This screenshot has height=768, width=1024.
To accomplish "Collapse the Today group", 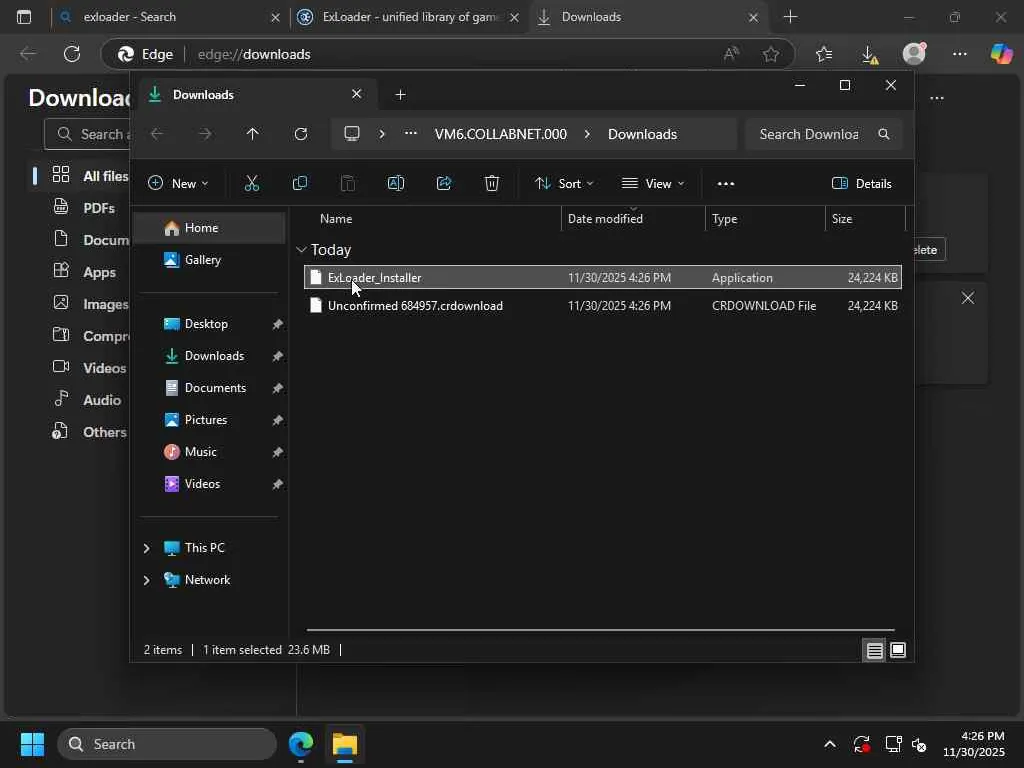I will pyautogui.click(x=301, y=249).
